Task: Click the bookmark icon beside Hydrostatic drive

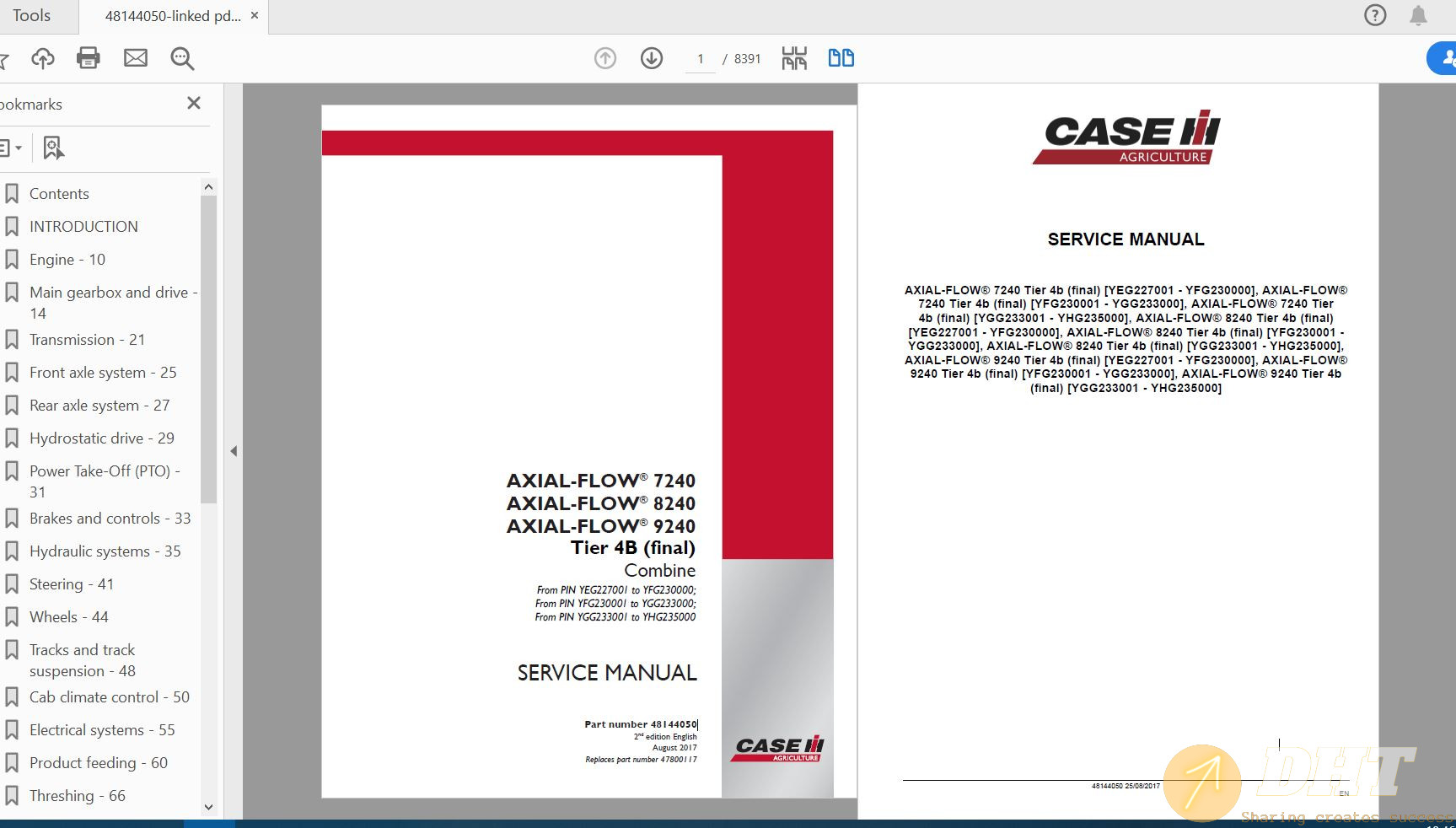Action: tap(12, 438)
